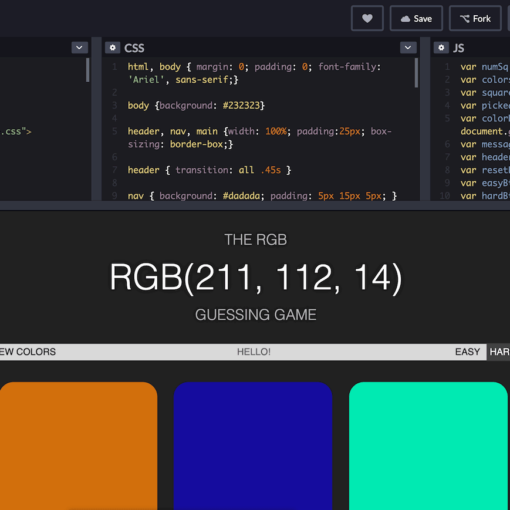Open JS panel settings gear

click(x=441, y=48)
